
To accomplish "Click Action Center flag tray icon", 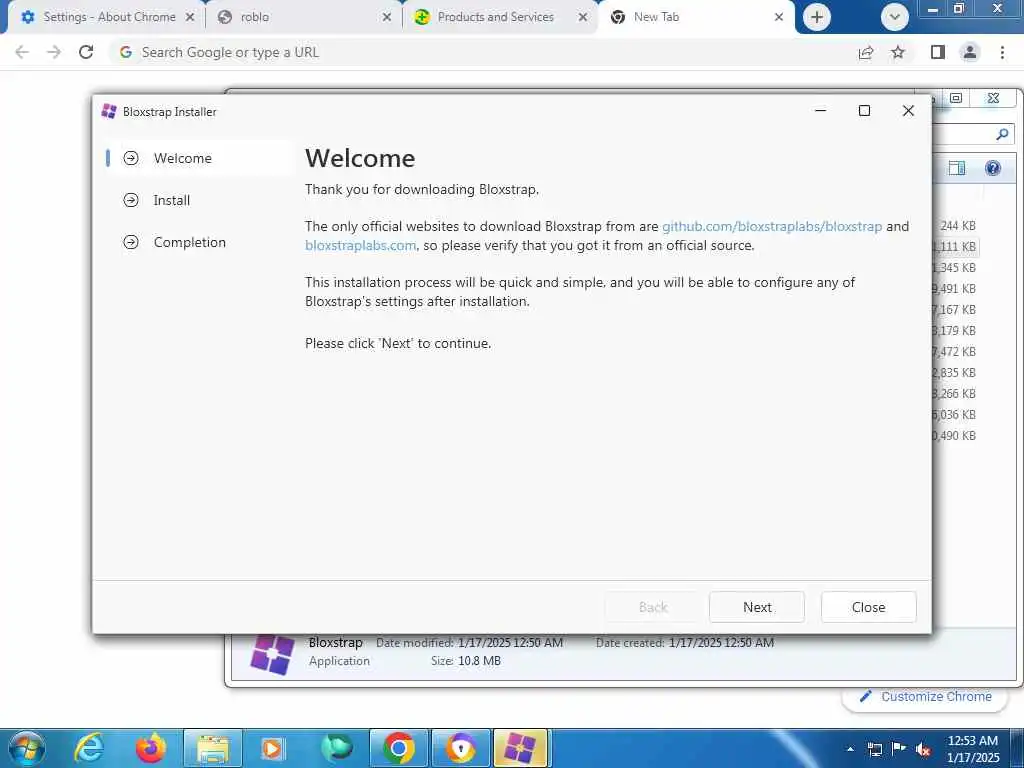I will click(x=899, y=749).
